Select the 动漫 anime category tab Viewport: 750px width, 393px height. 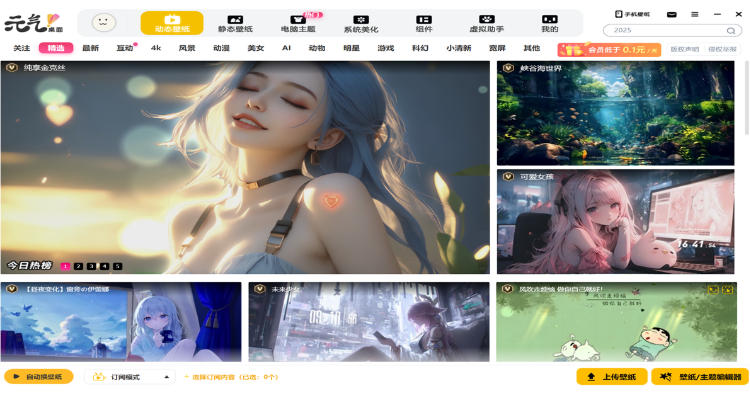click(221, 48)
